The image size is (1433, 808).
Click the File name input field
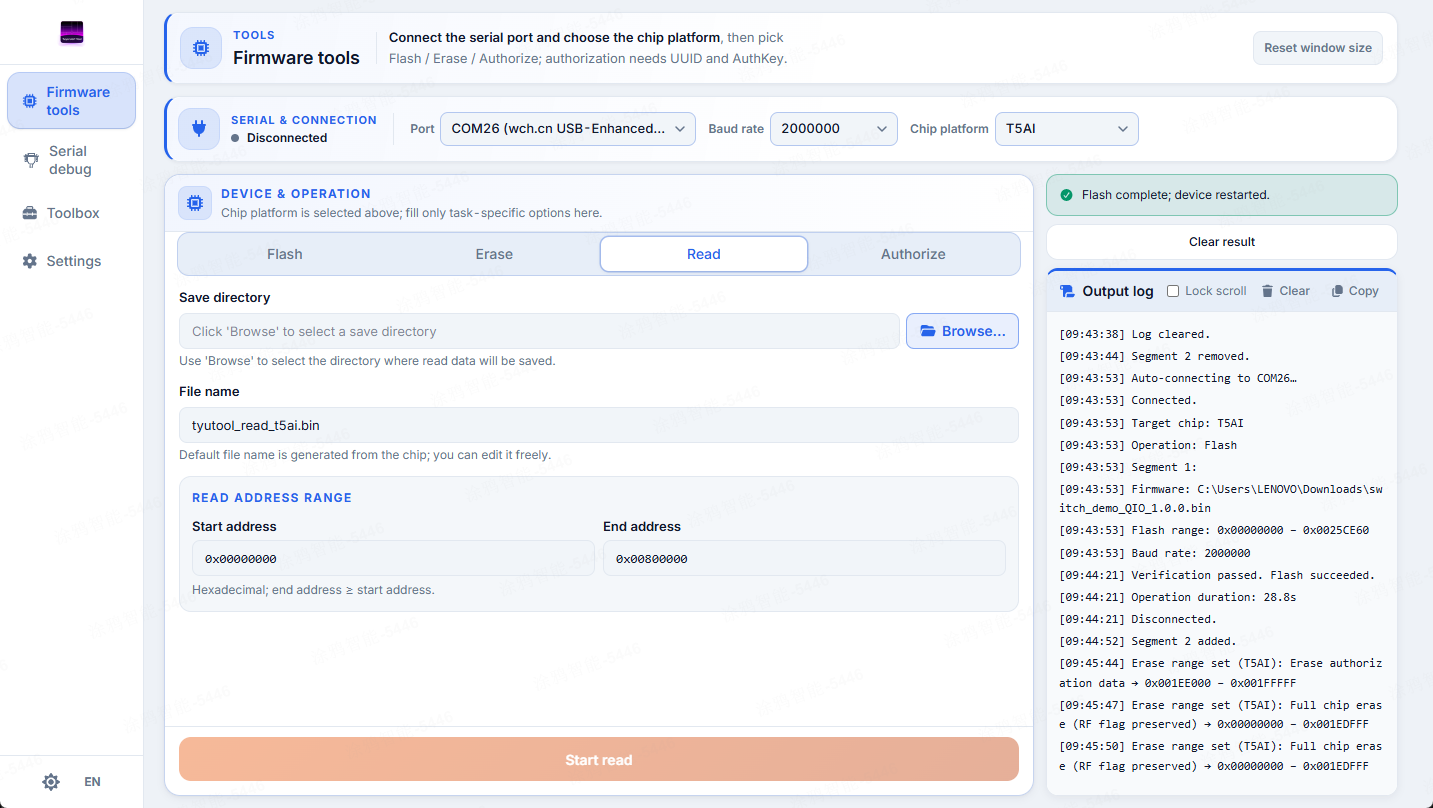(599, 425)
